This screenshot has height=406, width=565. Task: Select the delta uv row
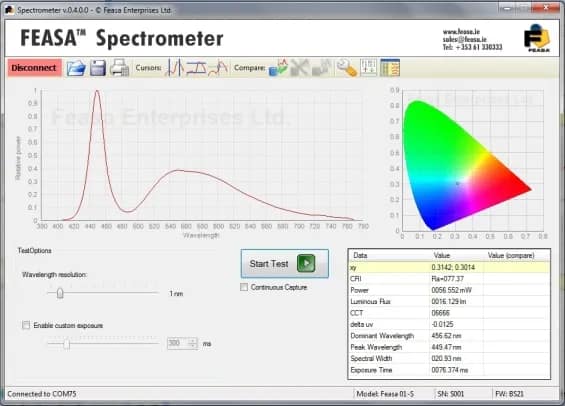coord(449,325)
